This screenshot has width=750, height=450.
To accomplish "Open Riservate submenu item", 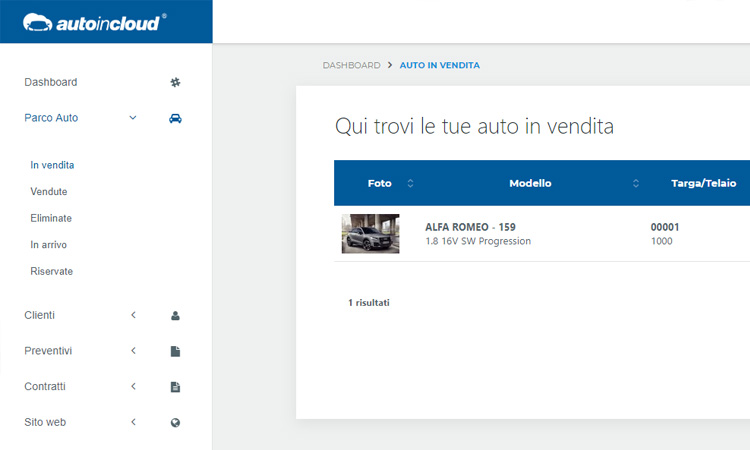I will click(x=52, y=271).
